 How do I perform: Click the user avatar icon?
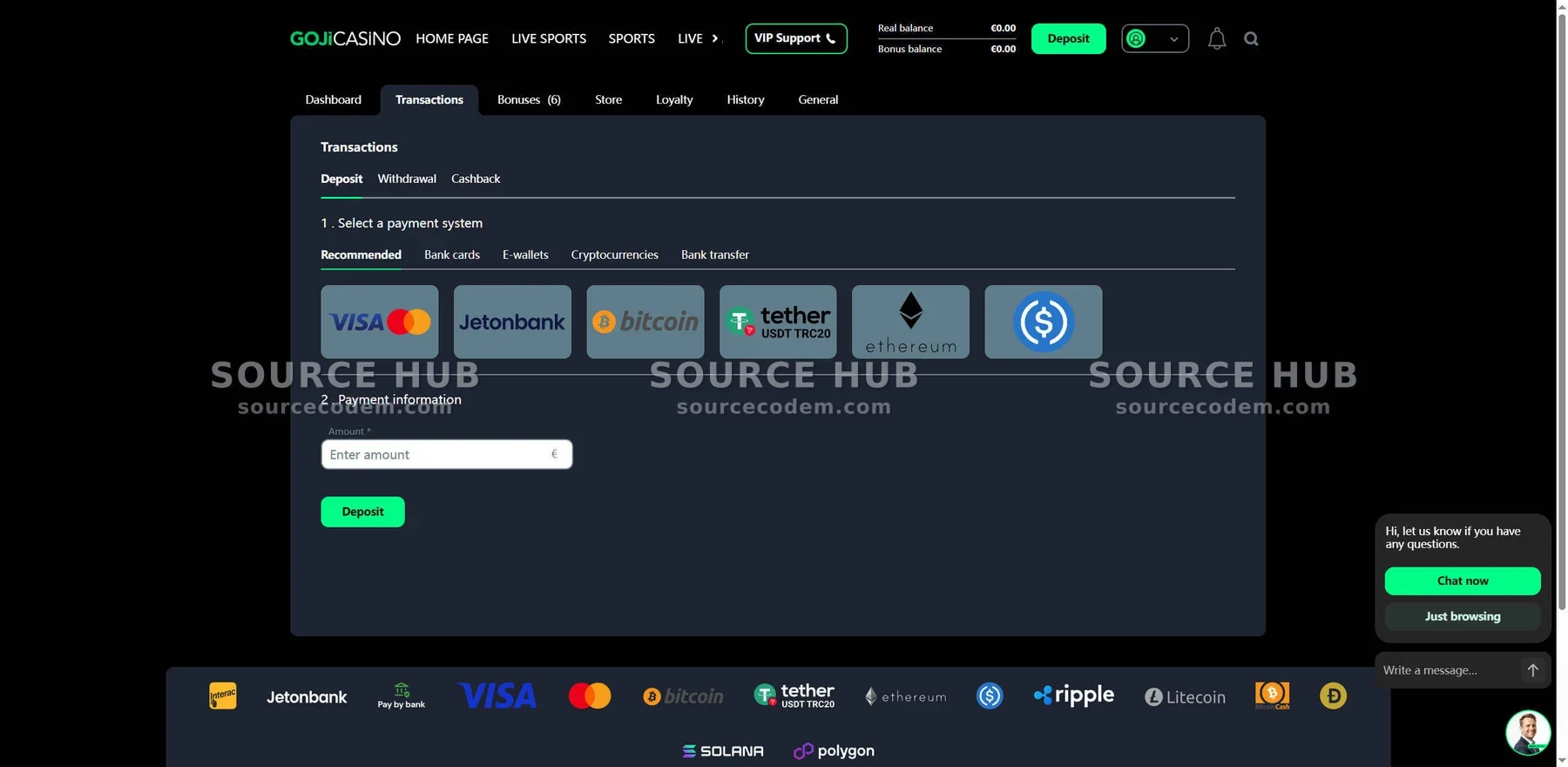(x=1136, y=38)
